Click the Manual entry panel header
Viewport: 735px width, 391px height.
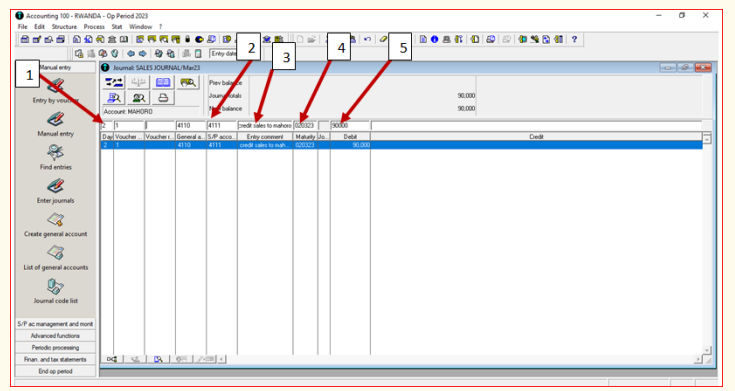click(x=55, y=68)
